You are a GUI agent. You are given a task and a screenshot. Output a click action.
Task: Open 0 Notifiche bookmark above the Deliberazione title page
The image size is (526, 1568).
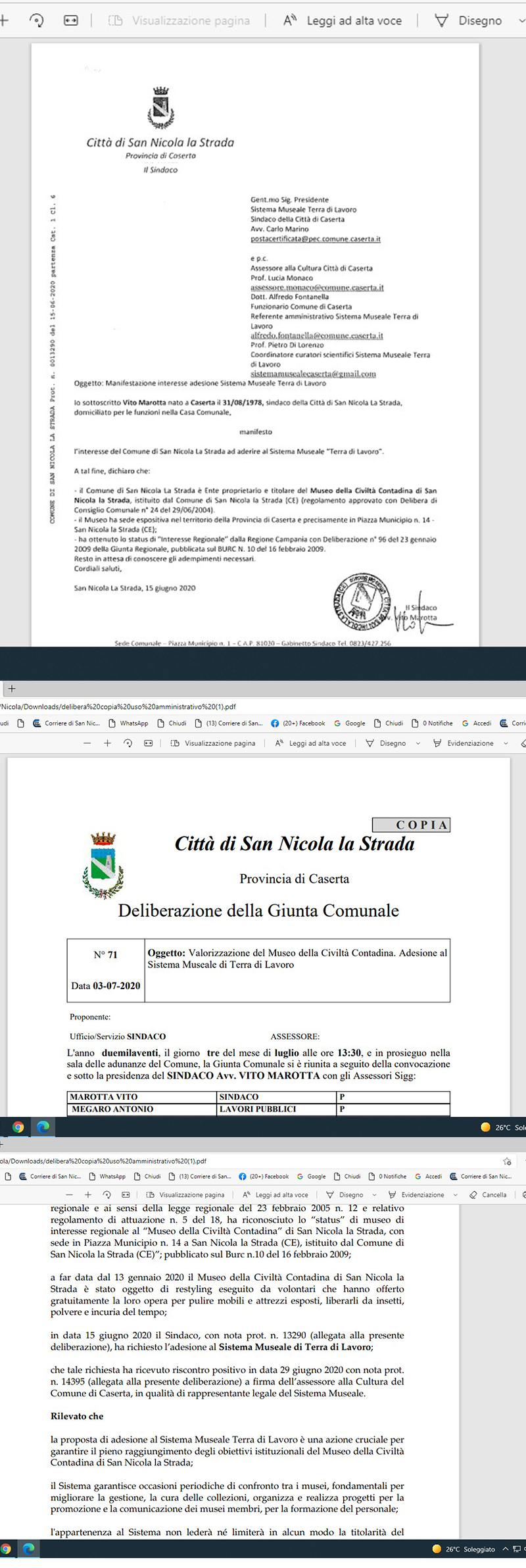pos(432,723)
